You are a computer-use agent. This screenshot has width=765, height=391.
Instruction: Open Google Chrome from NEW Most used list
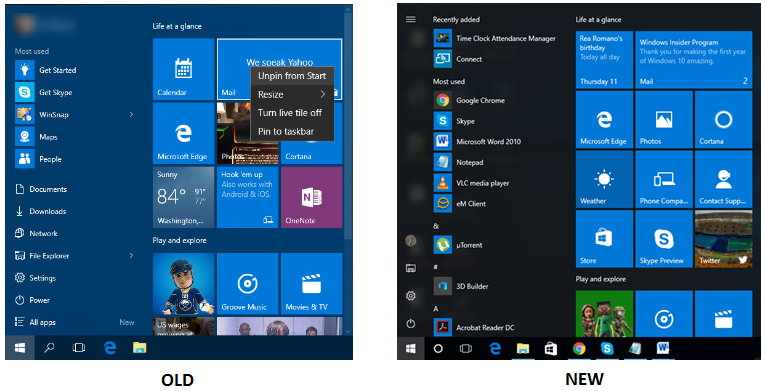[x=469, y=100]
